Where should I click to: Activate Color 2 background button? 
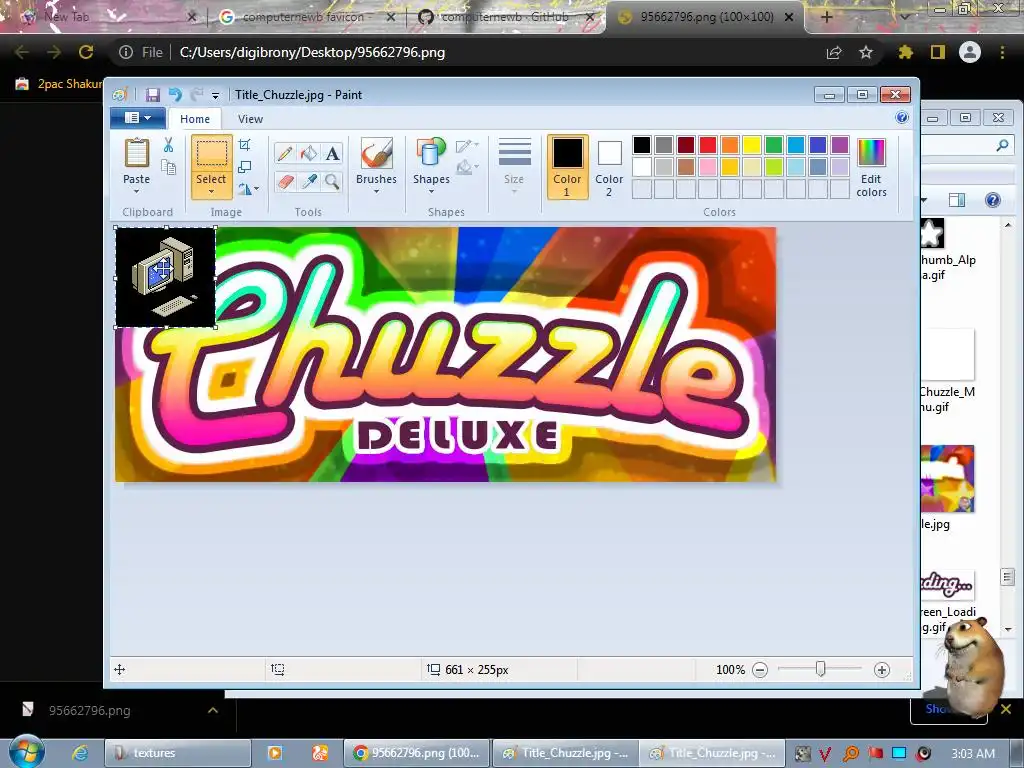pyautogui.click(x=609, y=167)
